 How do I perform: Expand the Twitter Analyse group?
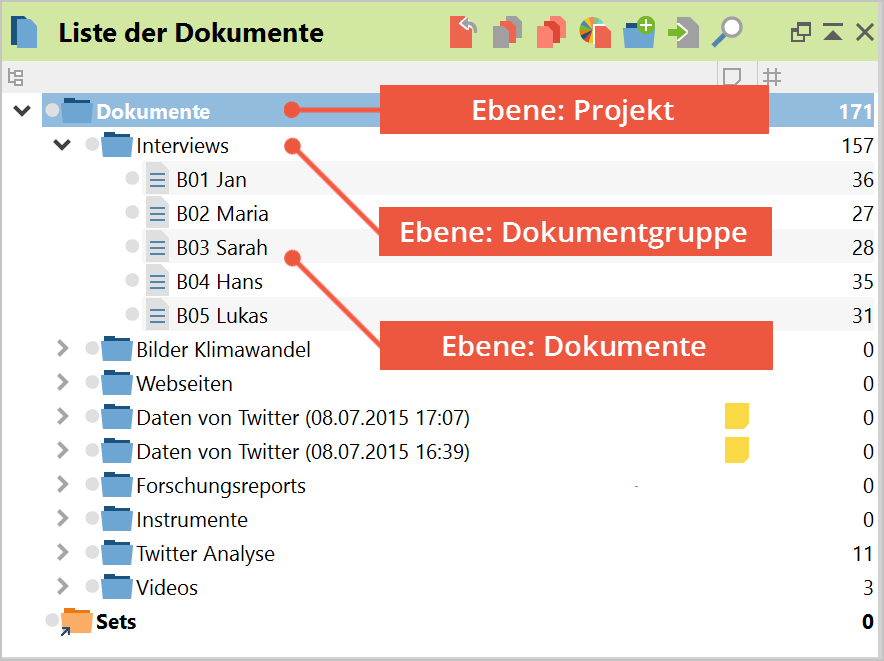click(x=63, y=552)
